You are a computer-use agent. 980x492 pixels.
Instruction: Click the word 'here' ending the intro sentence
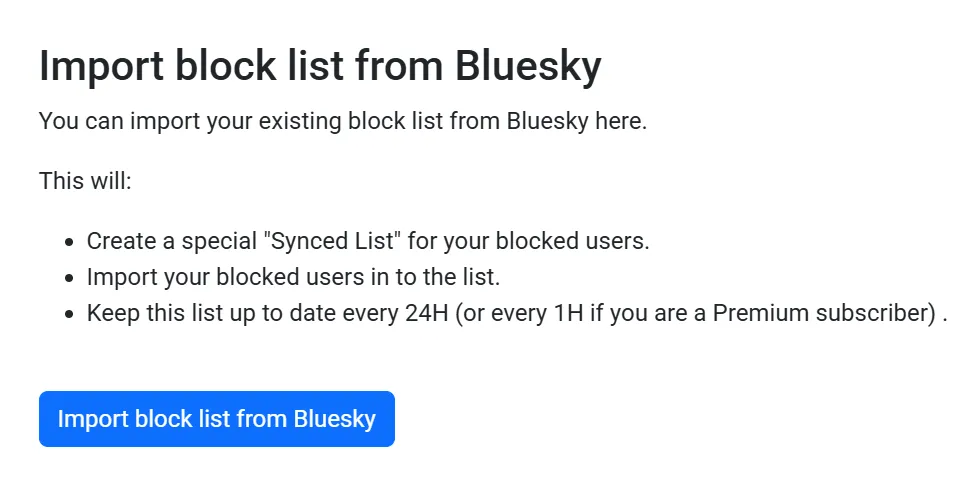point(623,123)
